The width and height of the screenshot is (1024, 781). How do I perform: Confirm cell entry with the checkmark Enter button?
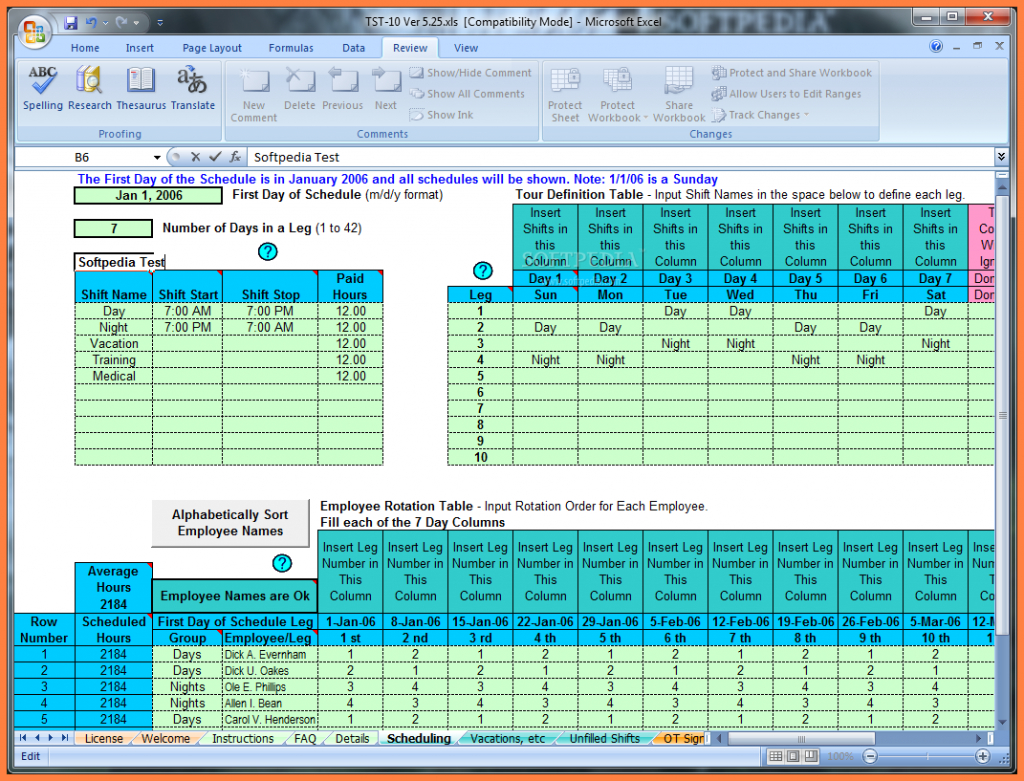click(x=215, y=157)
